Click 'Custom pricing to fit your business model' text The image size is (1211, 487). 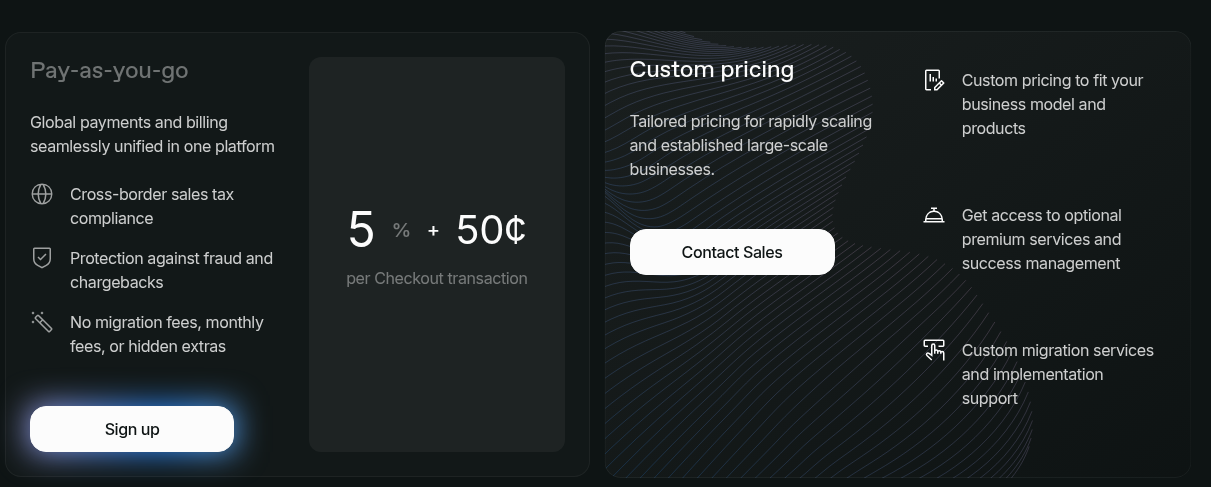click(1052, 104)
